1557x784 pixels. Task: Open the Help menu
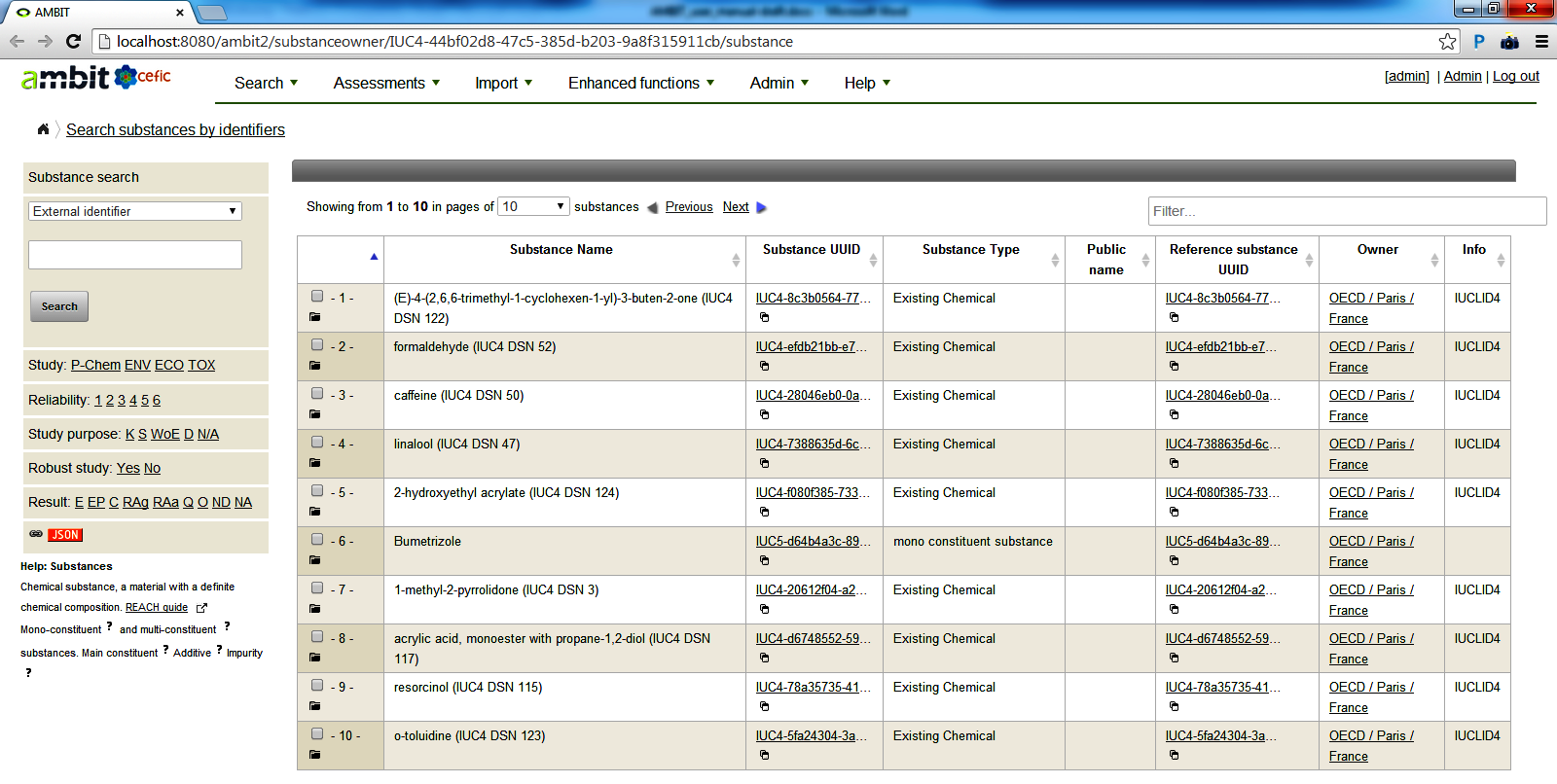pos(867,83)
